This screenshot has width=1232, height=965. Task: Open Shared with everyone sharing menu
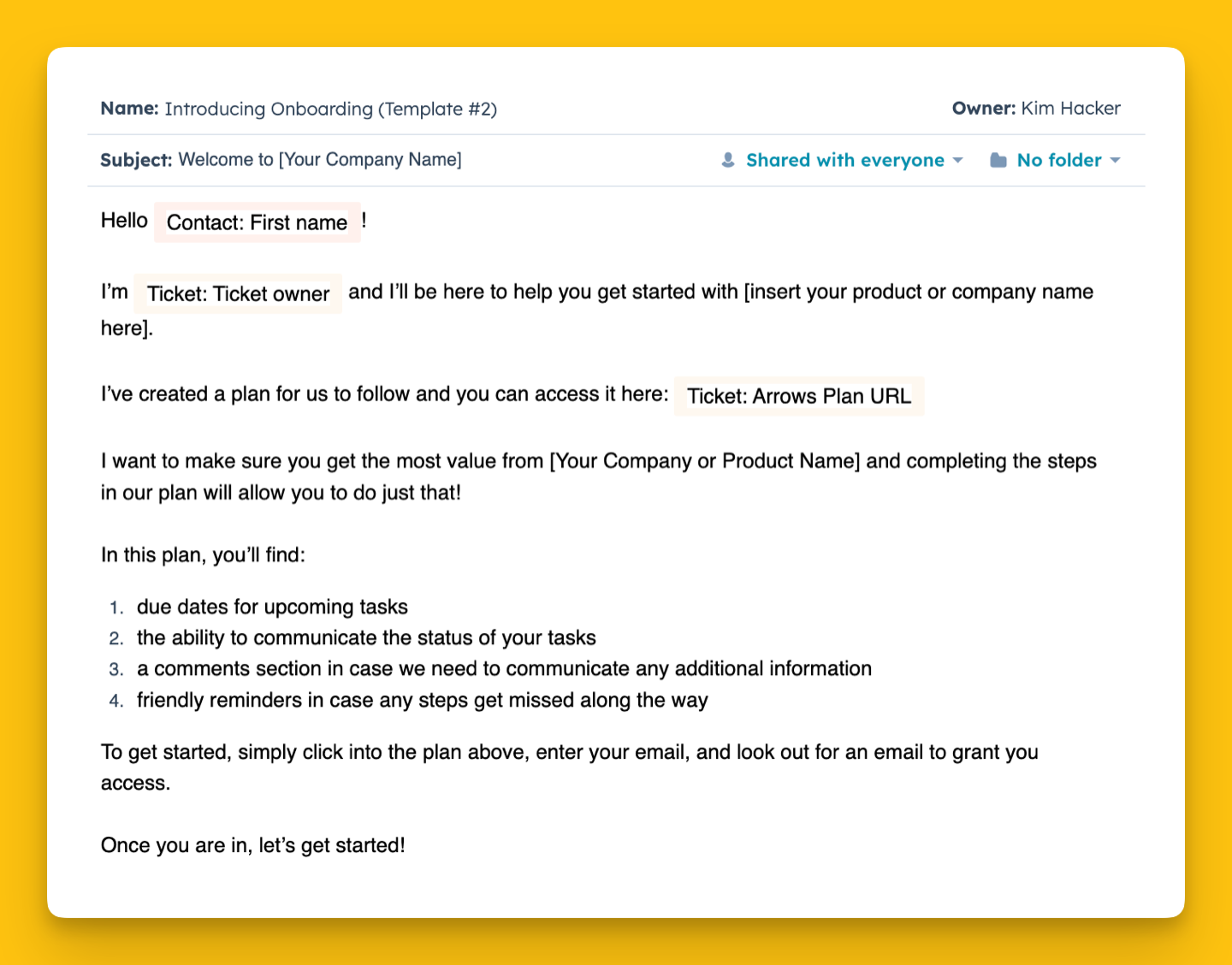(x=845, y=160)
